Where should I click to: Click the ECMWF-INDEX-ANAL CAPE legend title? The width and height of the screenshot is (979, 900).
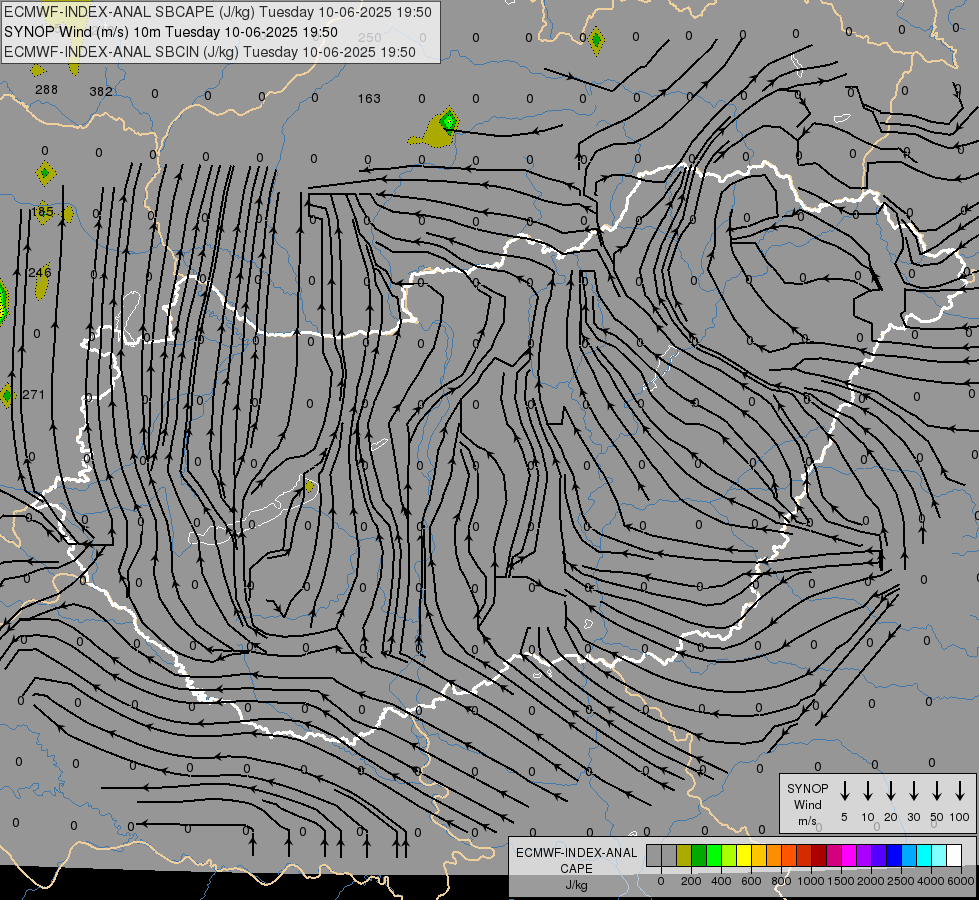pyautogui.click(x=577, y=861)
